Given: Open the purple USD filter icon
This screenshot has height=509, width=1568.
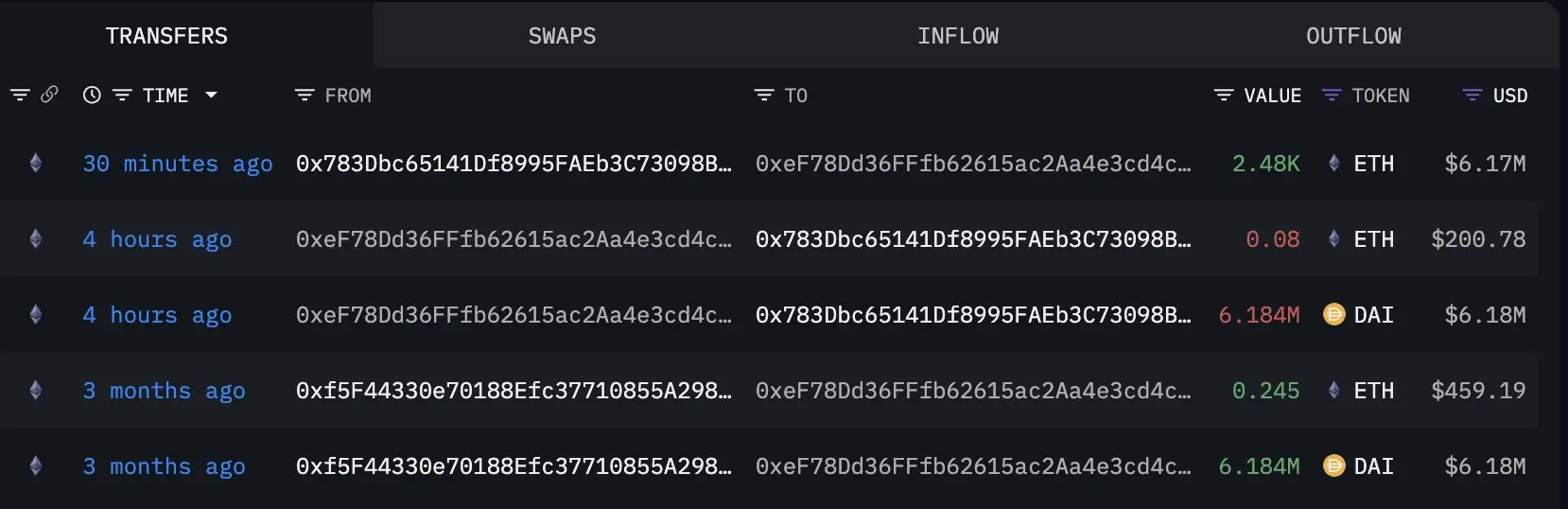Looking at the screenshot, I should (x=1472, y=96).
